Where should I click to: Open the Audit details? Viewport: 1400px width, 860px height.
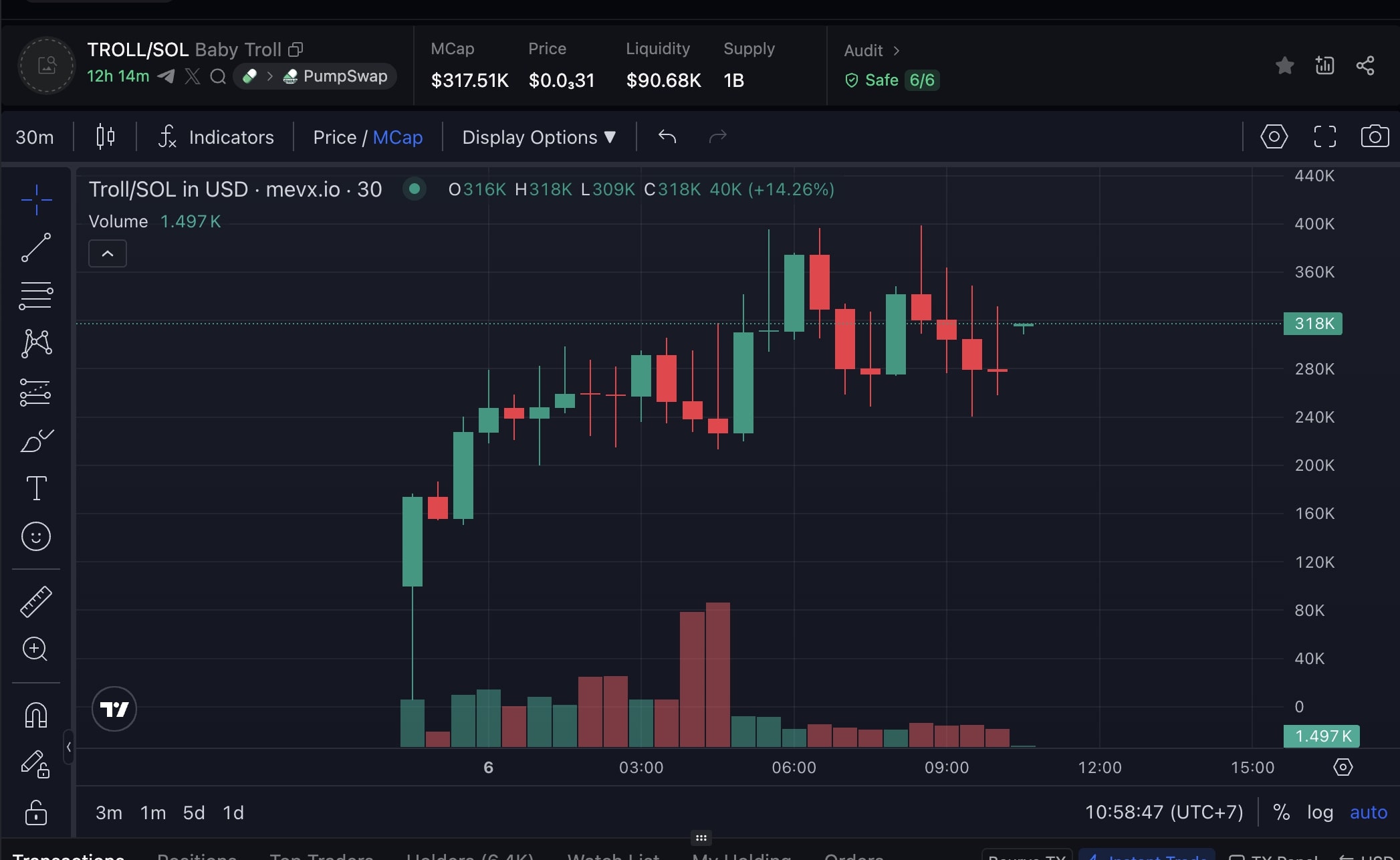tap(872, 51)
